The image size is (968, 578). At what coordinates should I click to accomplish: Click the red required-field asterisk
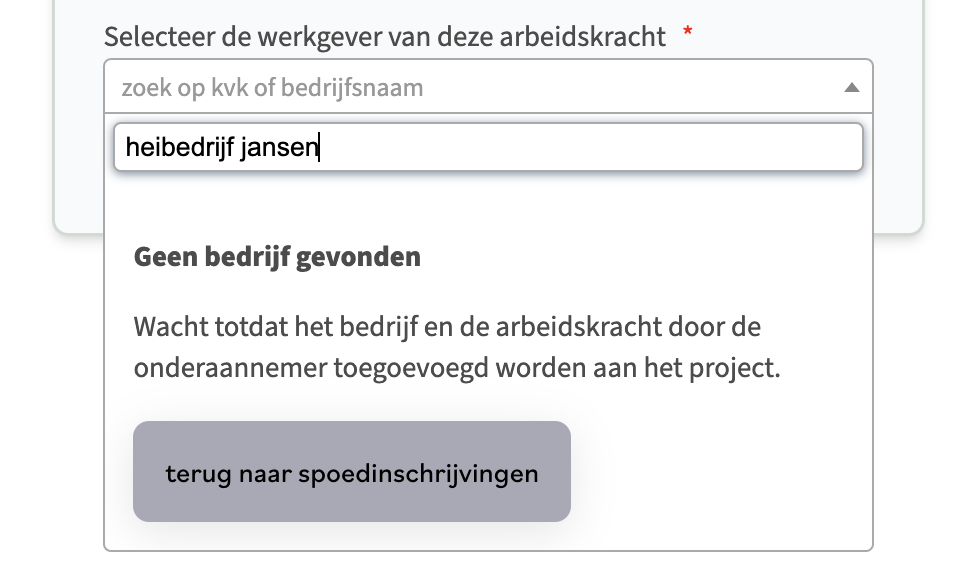point(688,31)
